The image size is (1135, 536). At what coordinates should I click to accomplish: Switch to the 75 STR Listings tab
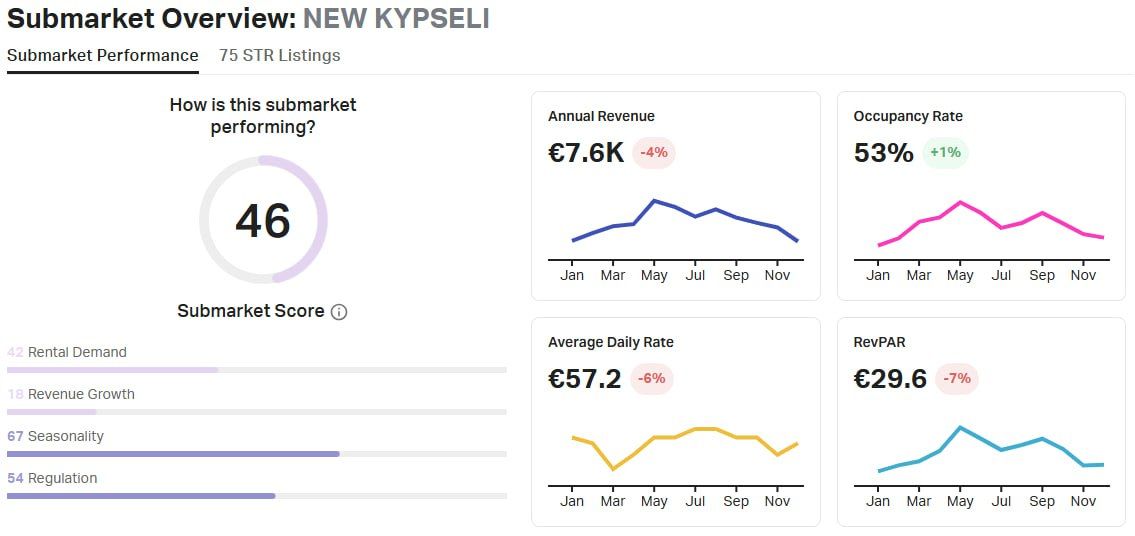click(280, 56)
